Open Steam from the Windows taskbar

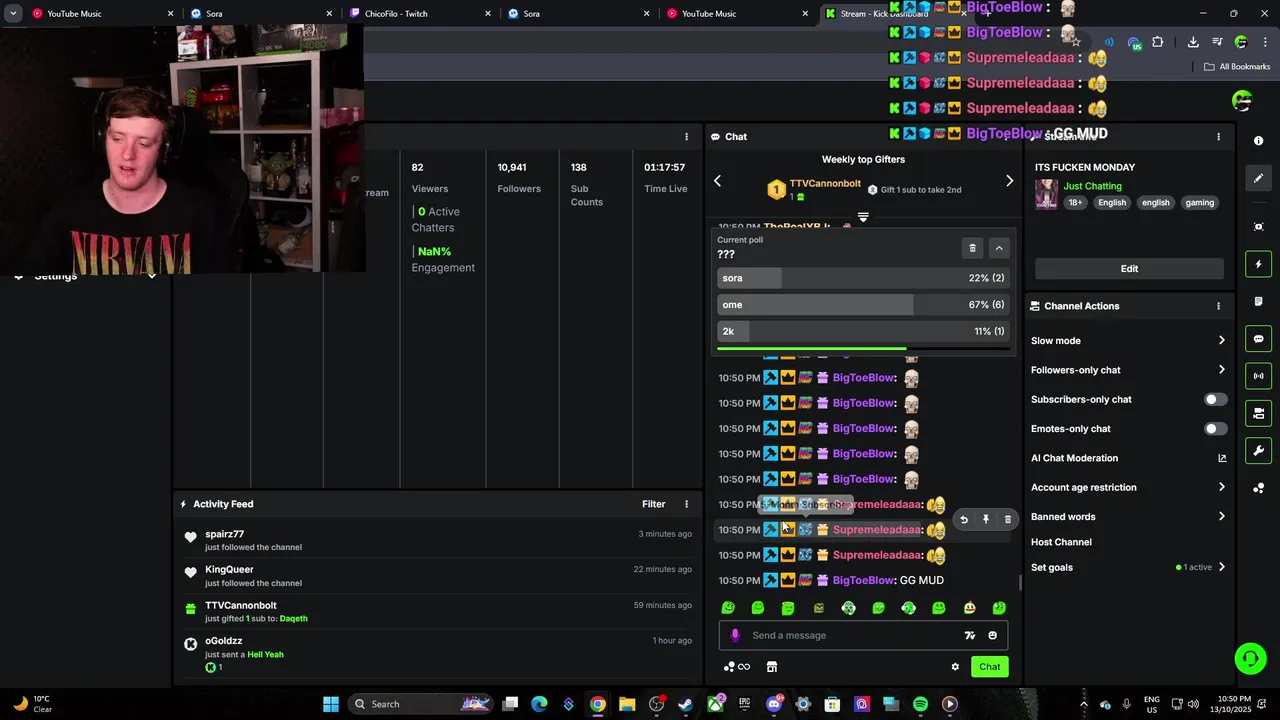click(x=686, y=704)
